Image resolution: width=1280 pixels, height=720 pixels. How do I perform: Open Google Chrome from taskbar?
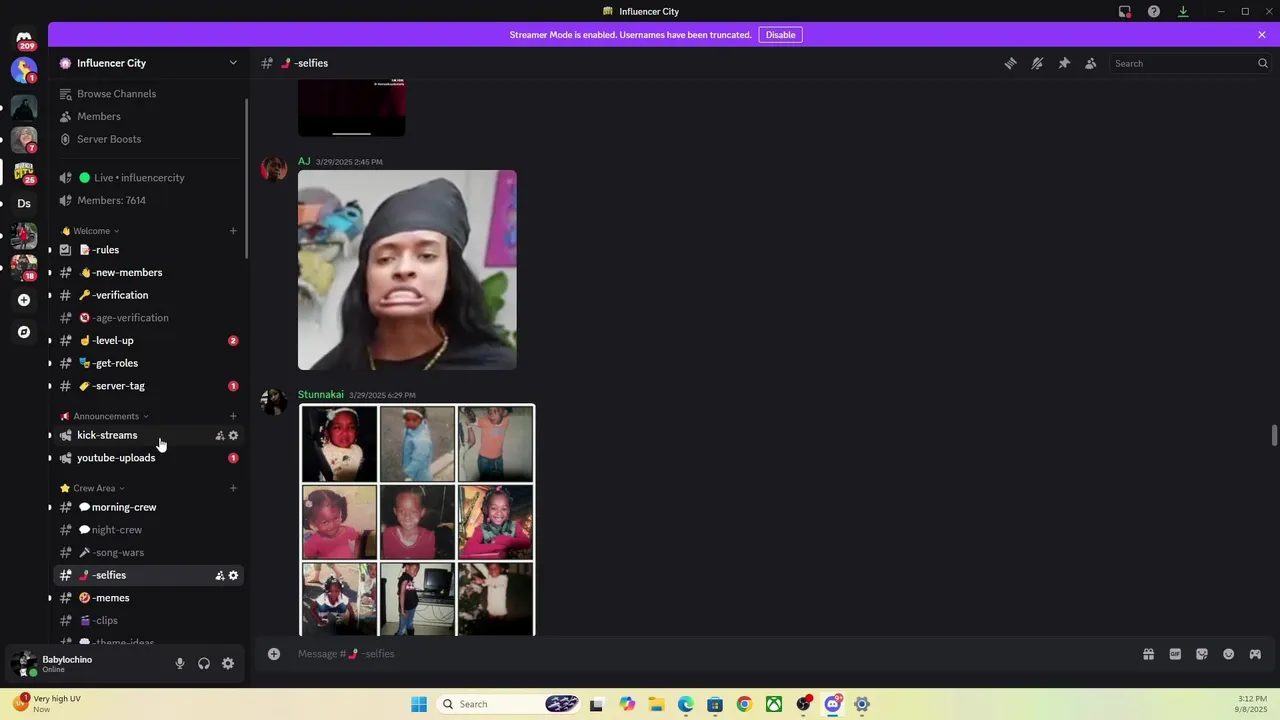tap(744, 704)
